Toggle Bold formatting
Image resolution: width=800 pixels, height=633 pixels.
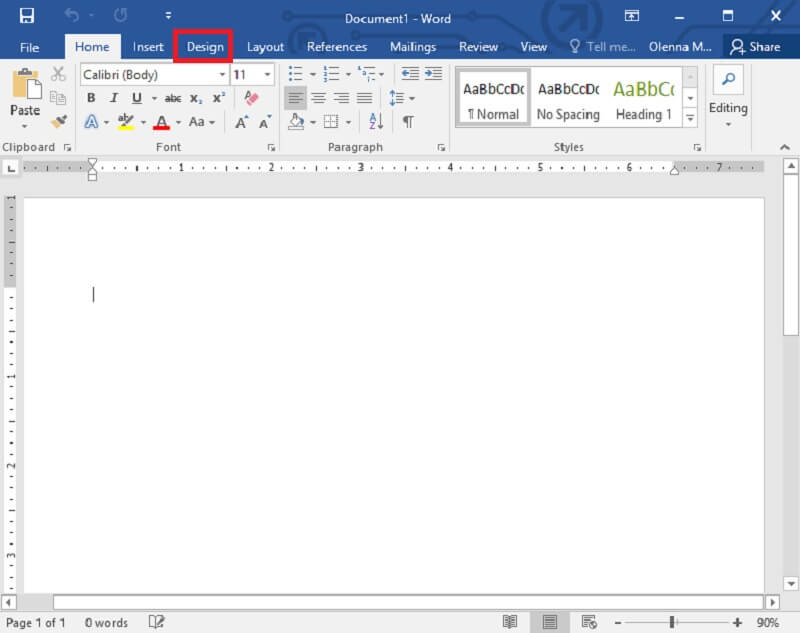coord(91,98)
